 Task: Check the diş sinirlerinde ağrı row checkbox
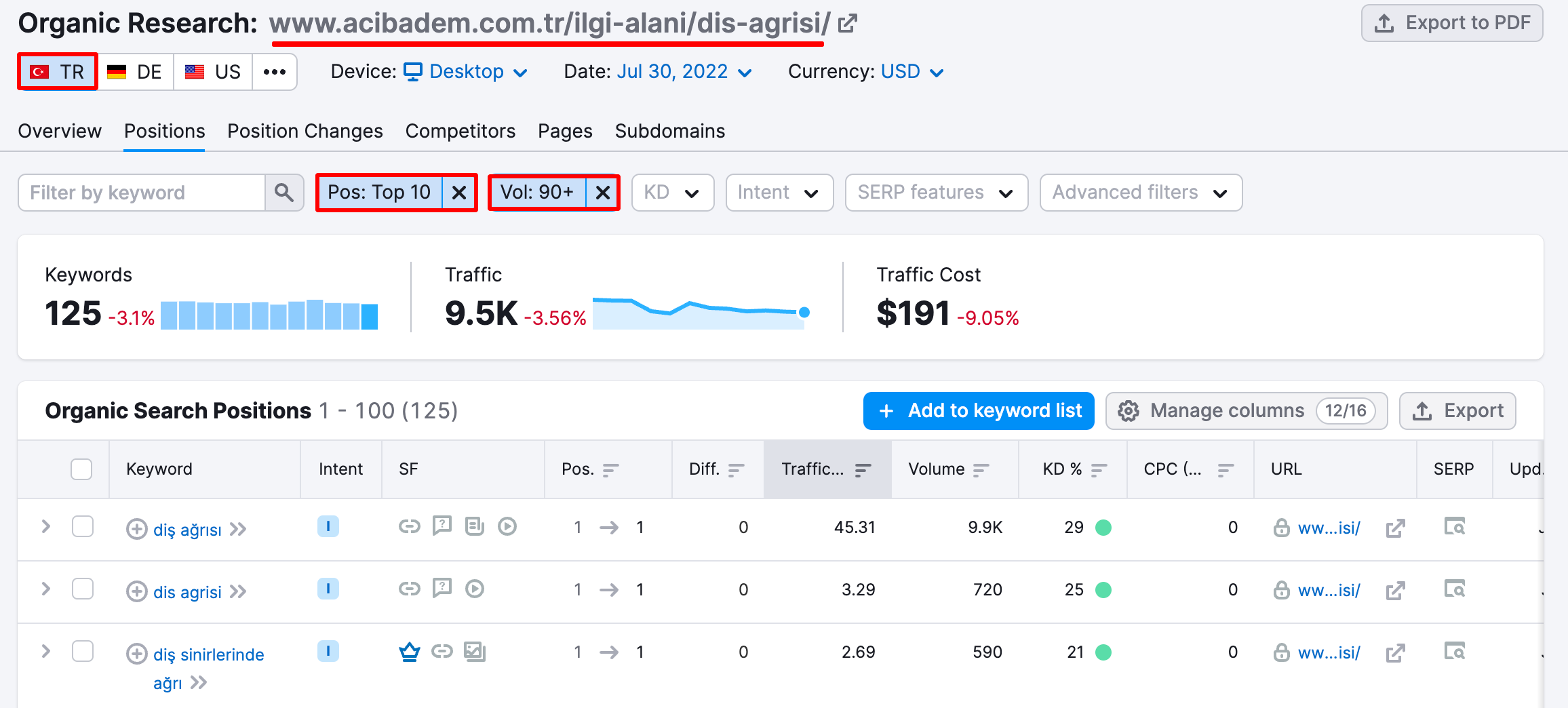click(x=83, y=651)
